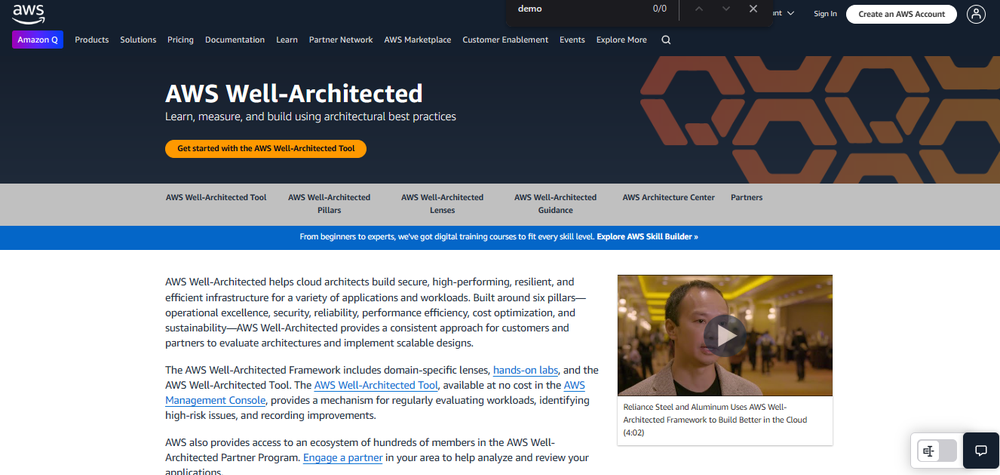
Task: Select the Partners tab
Action: (746, 198)
